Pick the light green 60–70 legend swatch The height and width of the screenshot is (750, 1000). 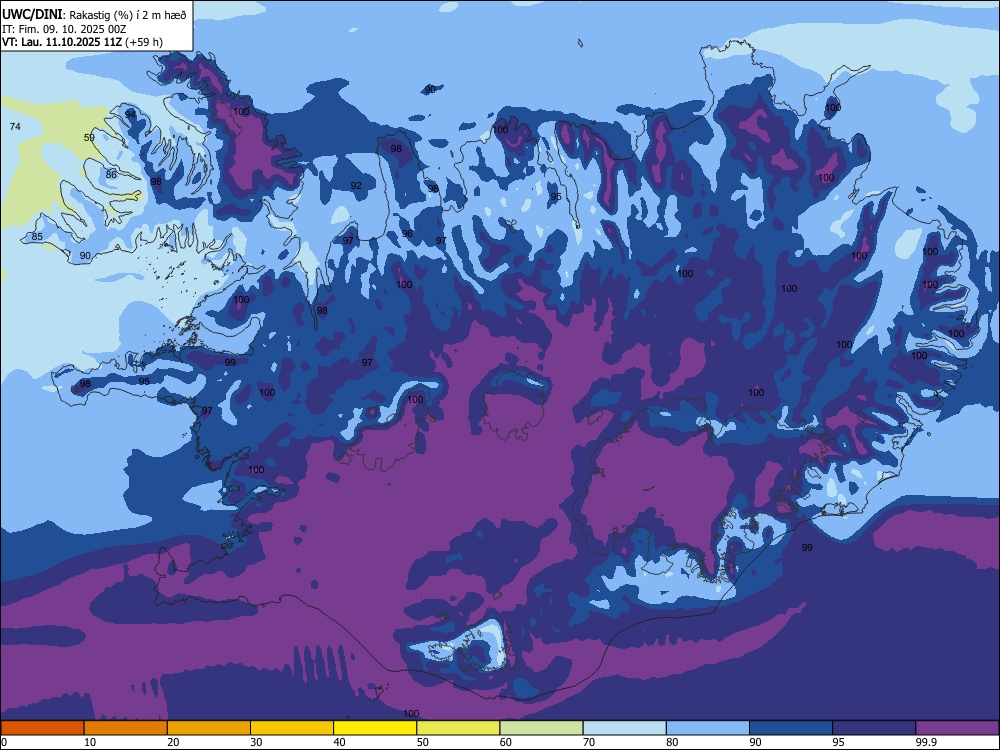point(541,728)
